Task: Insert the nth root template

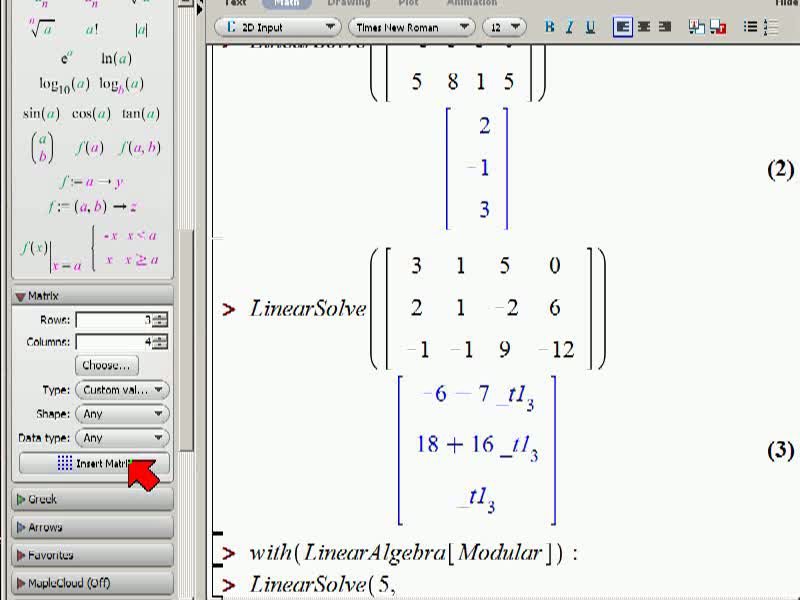Action: [42, 29]
